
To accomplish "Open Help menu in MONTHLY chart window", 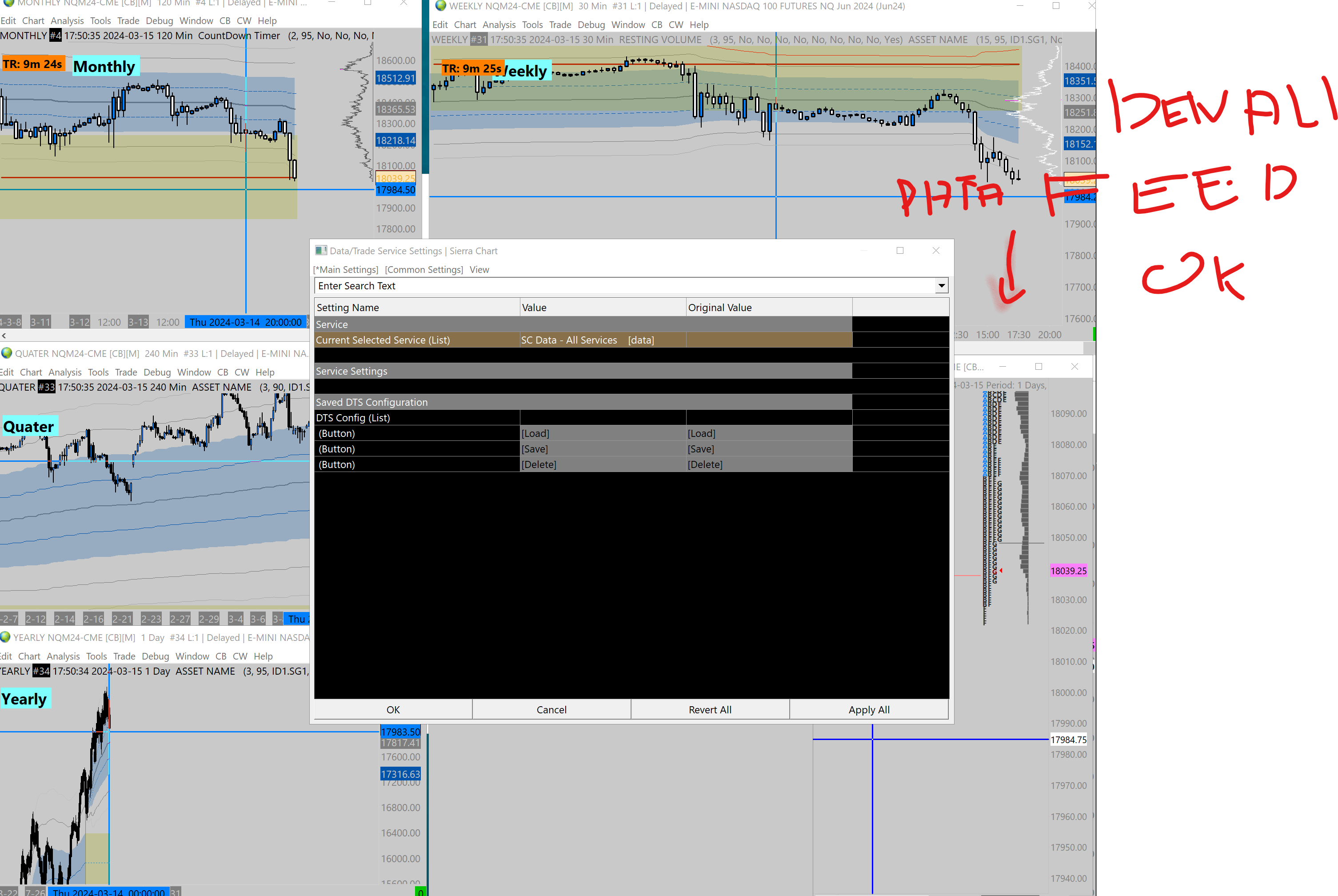I will (267, 20).
